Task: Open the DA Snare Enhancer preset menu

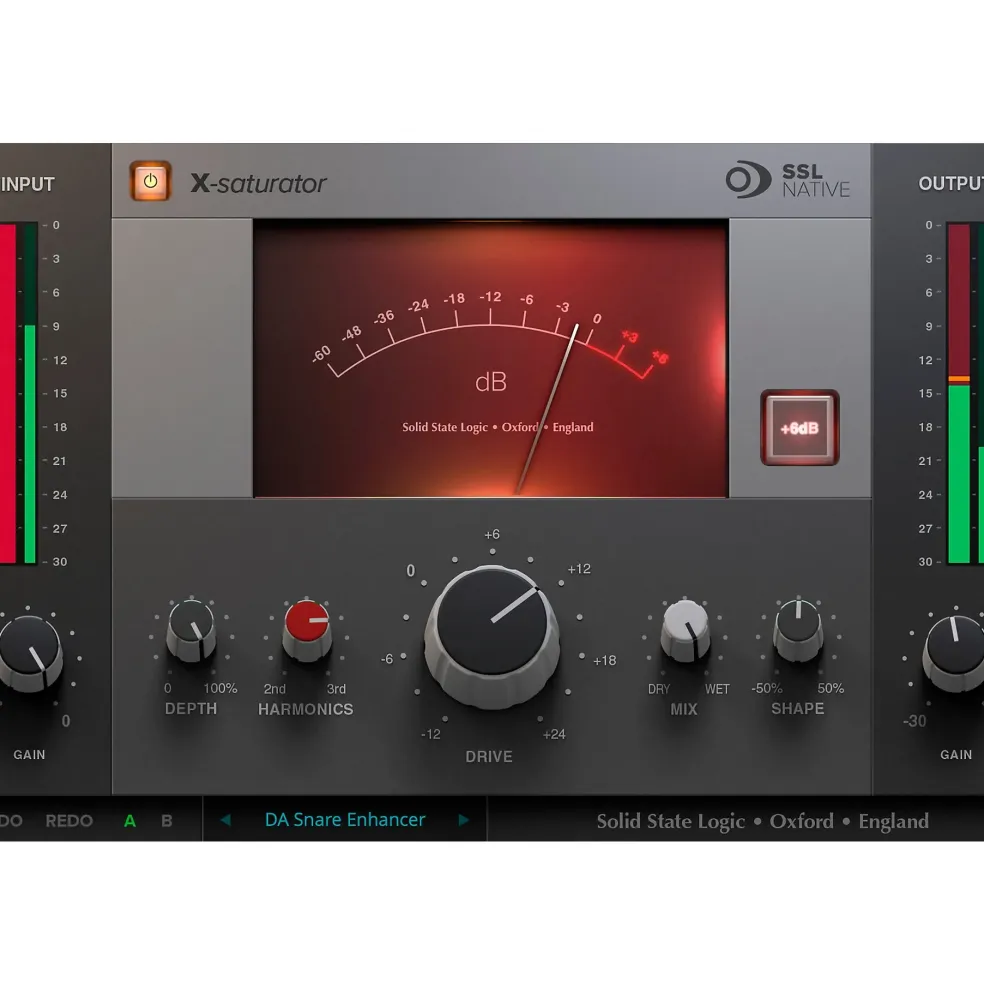Action: click(345, 820)
